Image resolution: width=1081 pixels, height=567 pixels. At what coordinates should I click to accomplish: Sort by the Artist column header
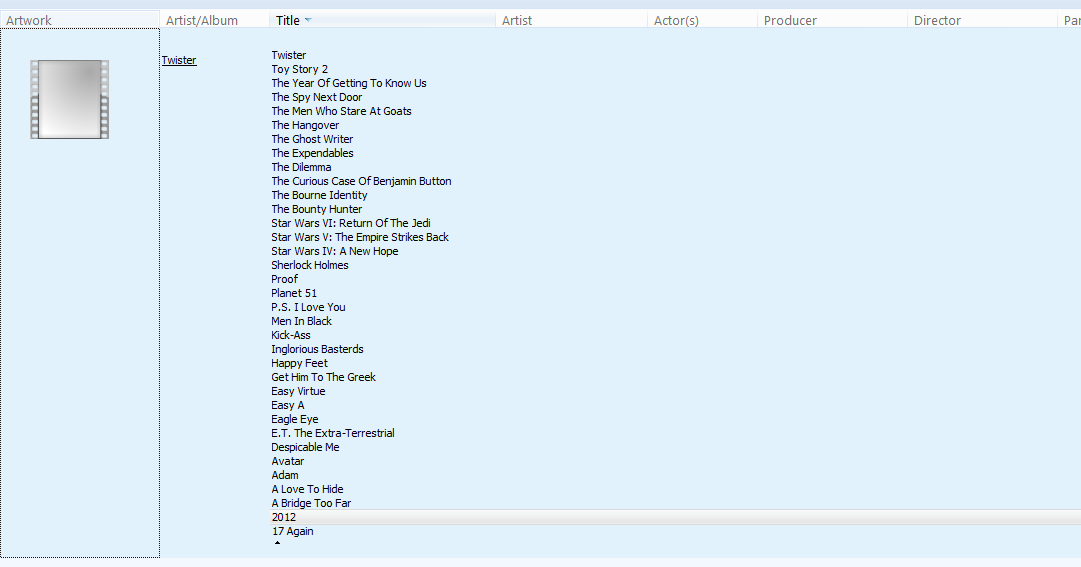coord(517,20)
